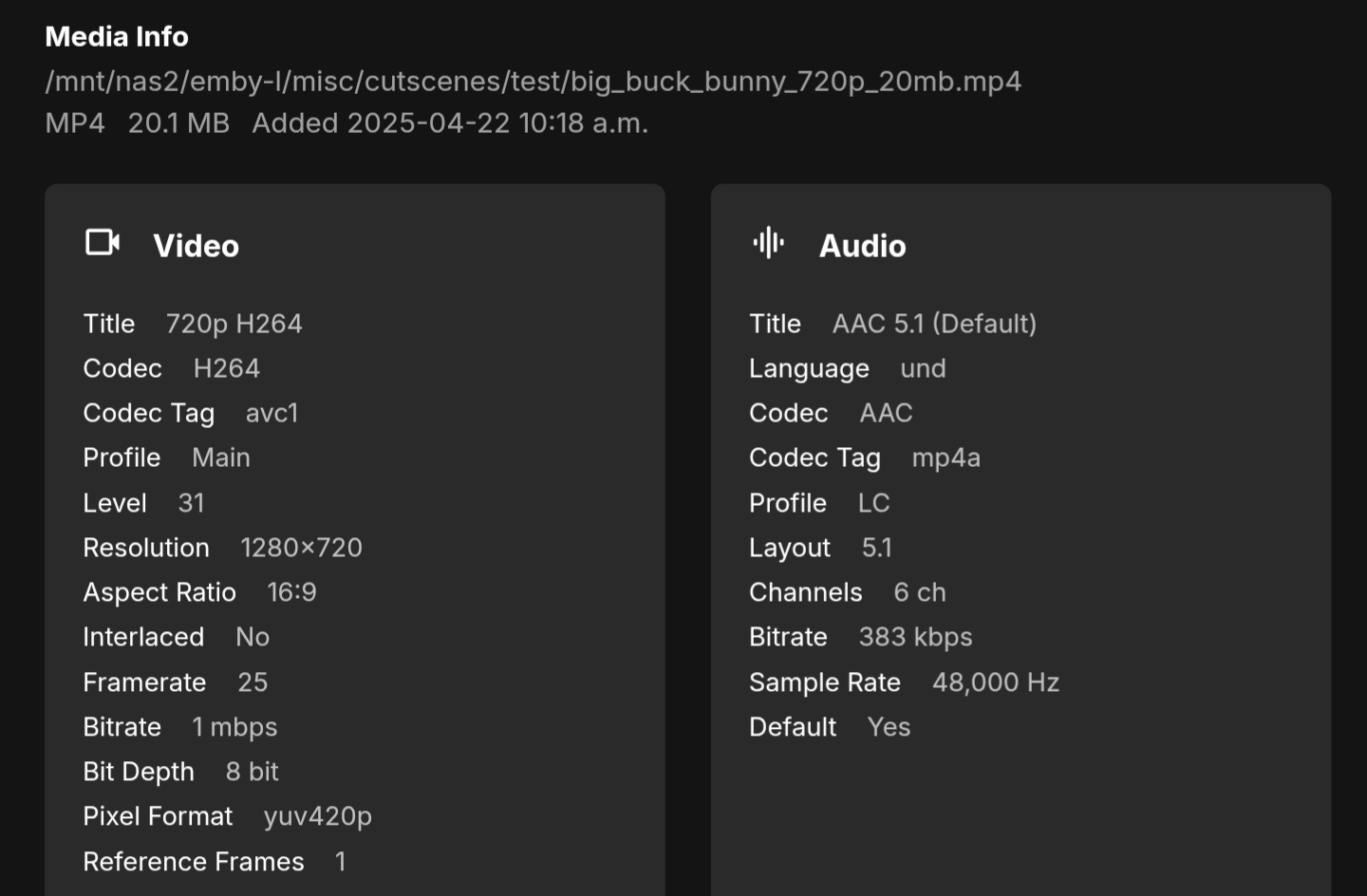Click the Resolution value 1280×720
Image resolution: width=1367 pixels, height=896 pixels.
pyautogui.click(x=301, y=548)
